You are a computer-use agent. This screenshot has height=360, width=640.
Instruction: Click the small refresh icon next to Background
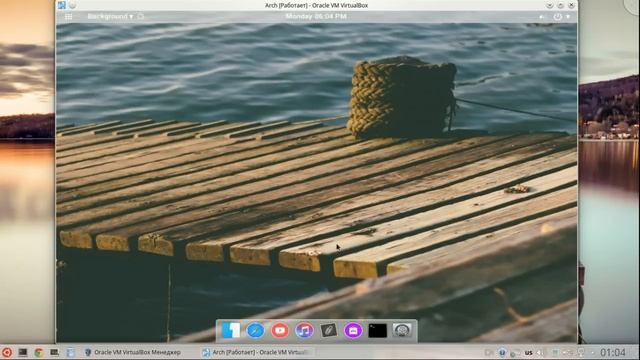141,16
